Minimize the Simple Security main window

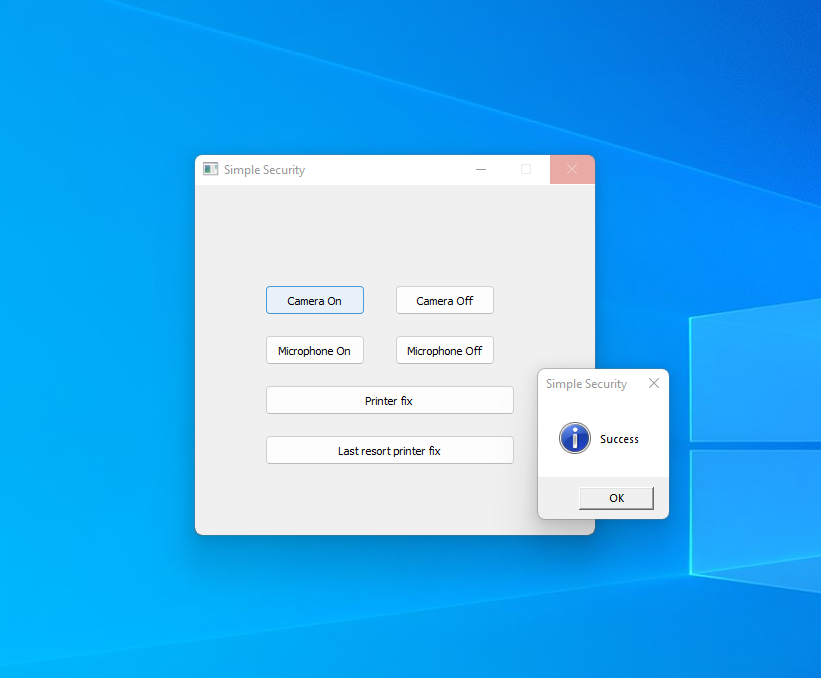point(481,169)
